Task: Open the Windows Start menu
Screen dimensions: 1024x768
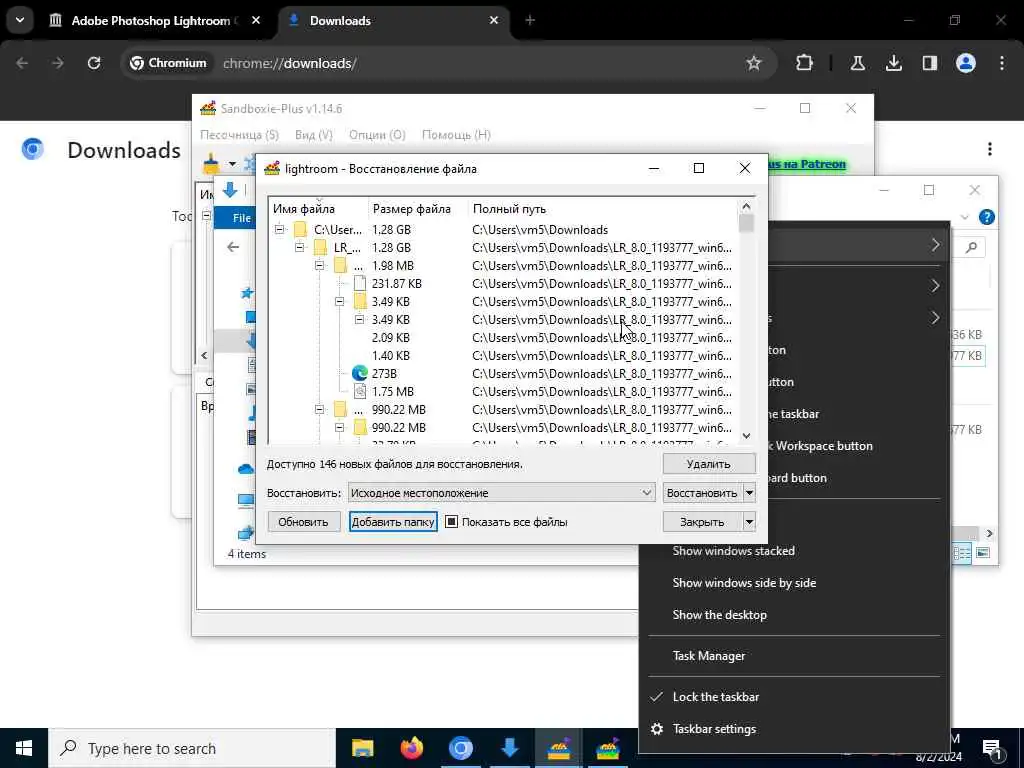Action: [24, 748]
